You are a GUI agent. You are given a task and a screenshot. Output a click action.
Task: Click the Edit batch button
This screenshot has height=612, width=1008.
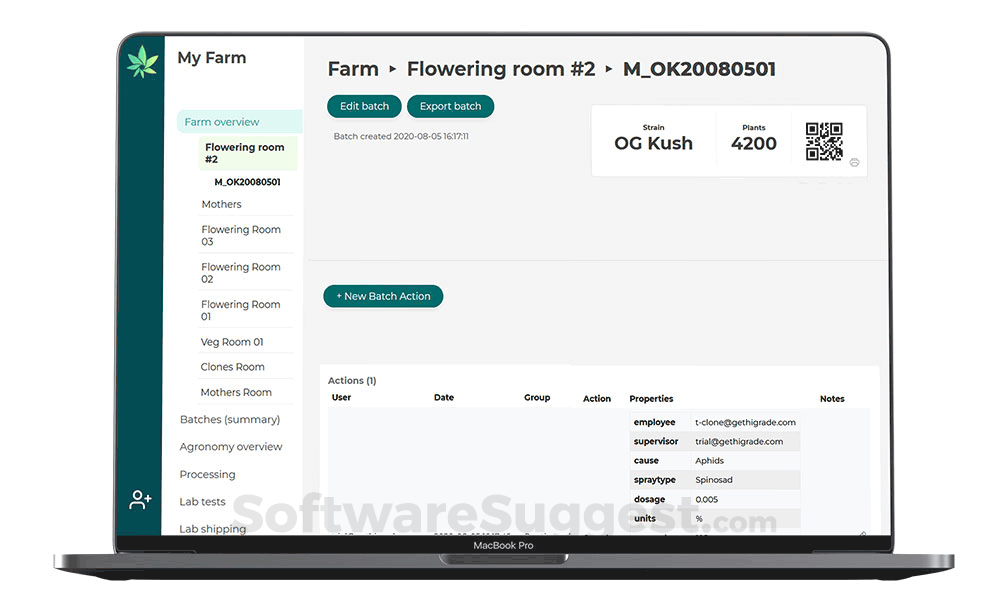tap(363, 106)
